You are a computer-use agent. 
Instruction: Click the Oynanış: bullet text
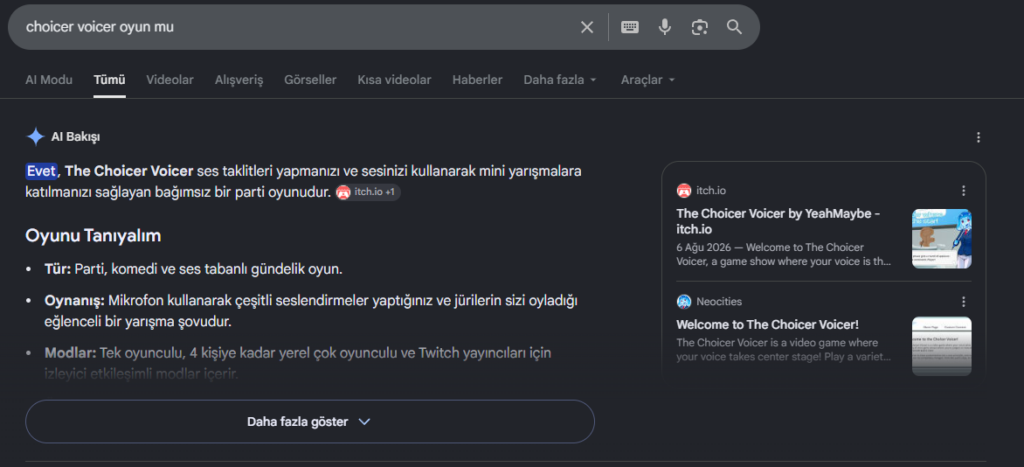pyautogui.click(x=311, y=312)
